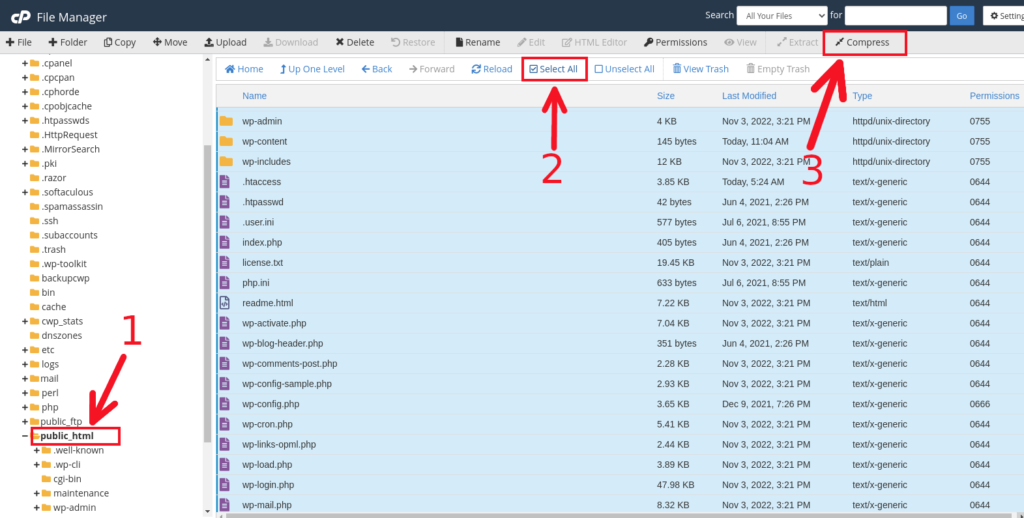Expand the cwp_stats tree folder
The width and height of the screenshot is (1024, 518).
point(25,321)
